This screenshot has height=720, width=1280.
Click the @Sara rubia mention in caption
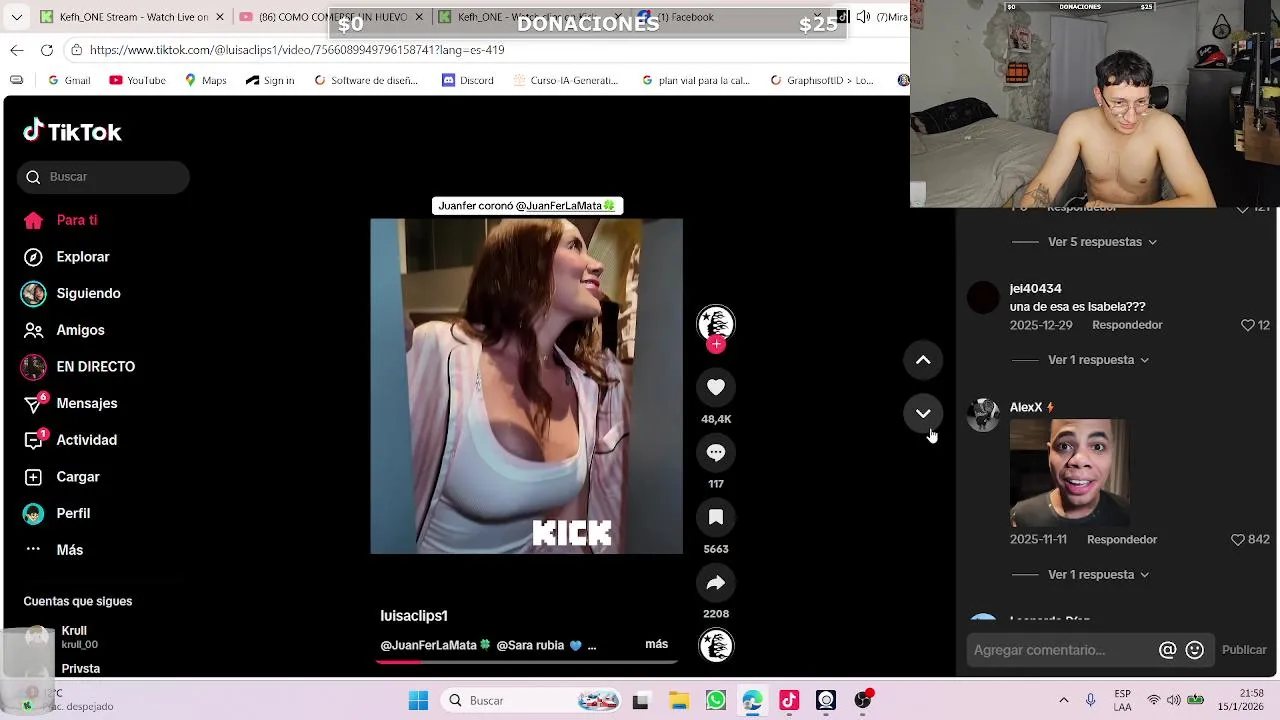538,645
